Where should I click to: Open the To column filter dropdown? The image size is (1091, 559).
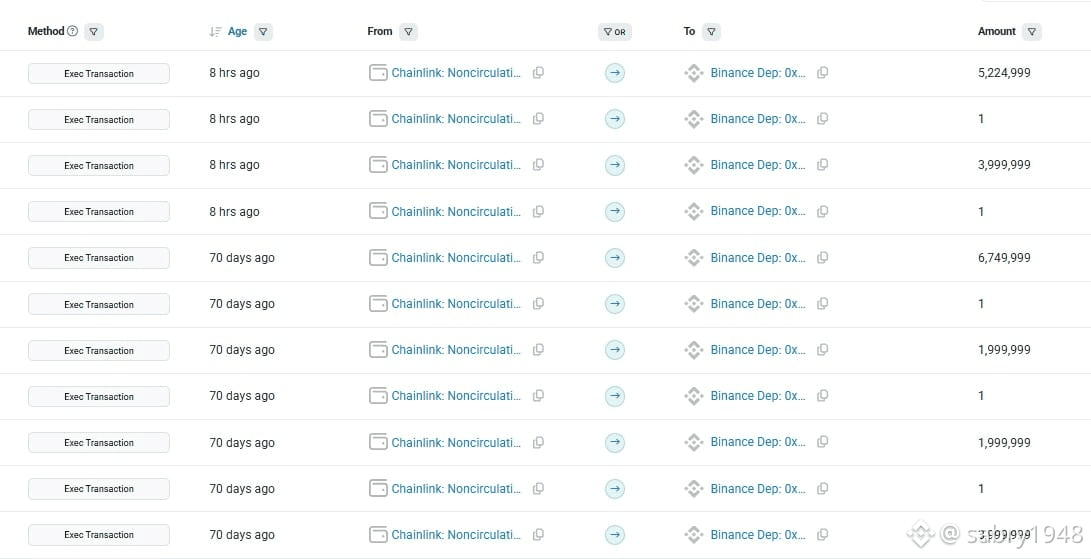click(711, 32)
